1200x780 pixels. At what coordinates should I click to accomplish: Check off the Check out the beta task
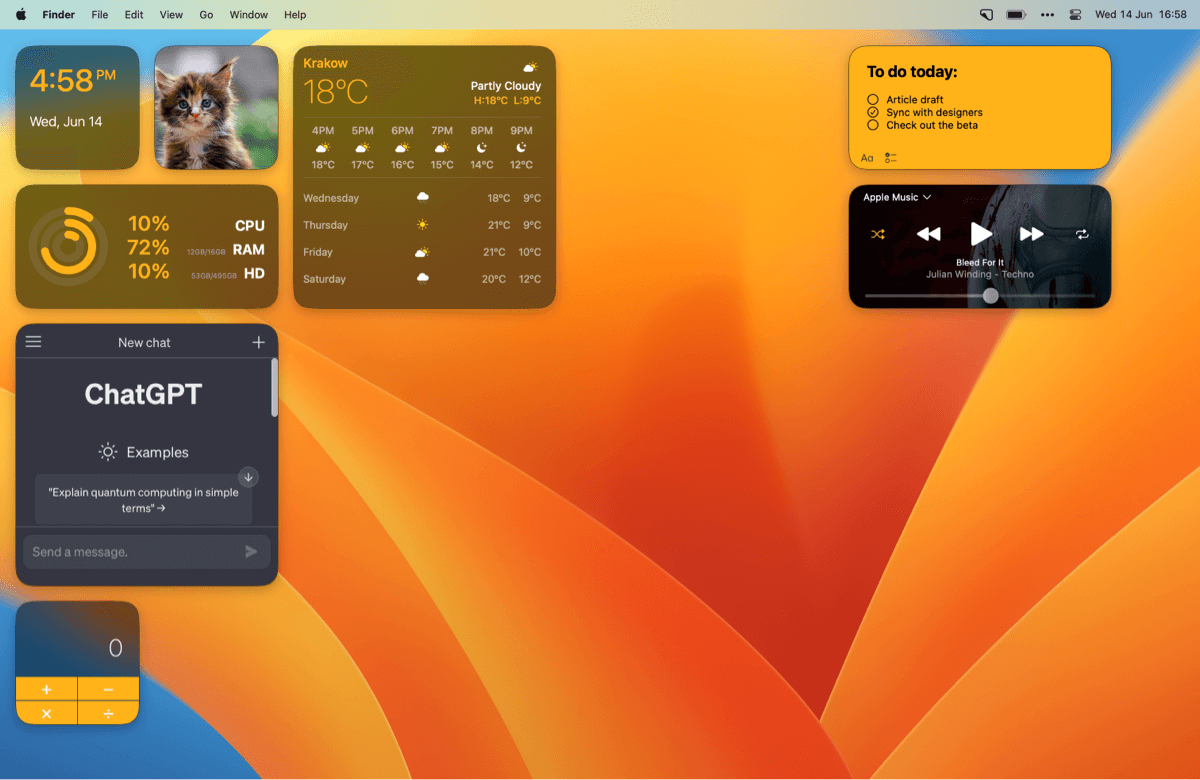coord(873,125)
